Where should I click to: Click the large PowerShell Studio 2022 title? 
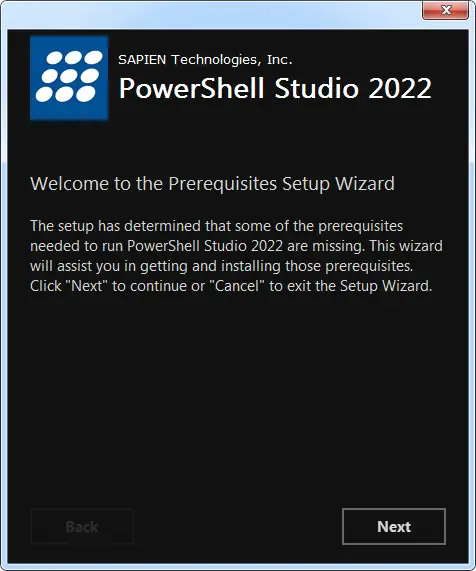(x=275, y=88)
